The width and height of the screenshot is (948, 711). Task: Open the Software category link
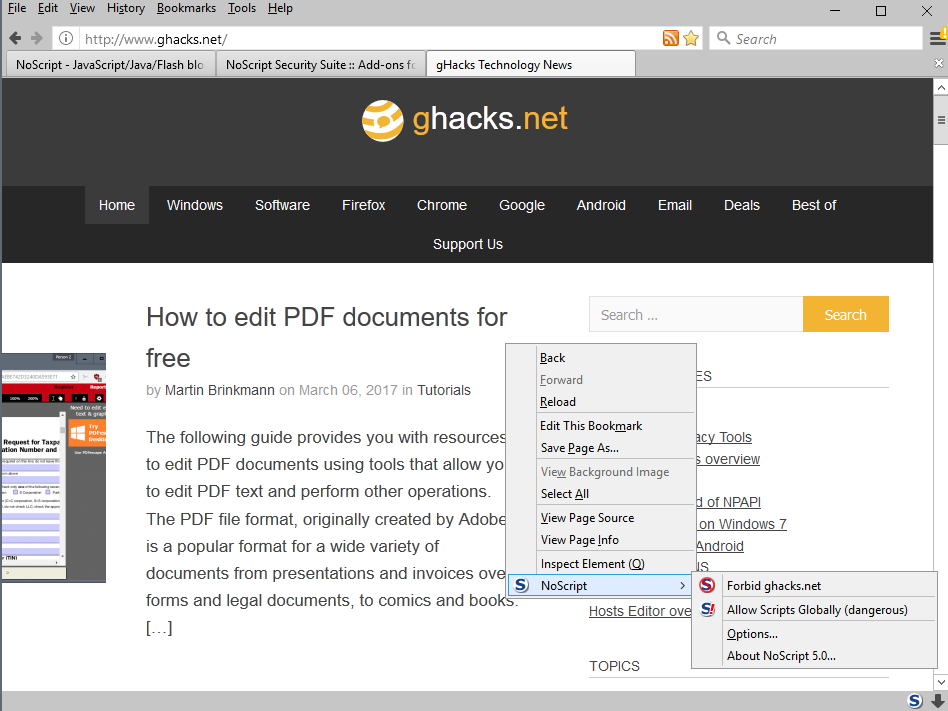(282, 205)
